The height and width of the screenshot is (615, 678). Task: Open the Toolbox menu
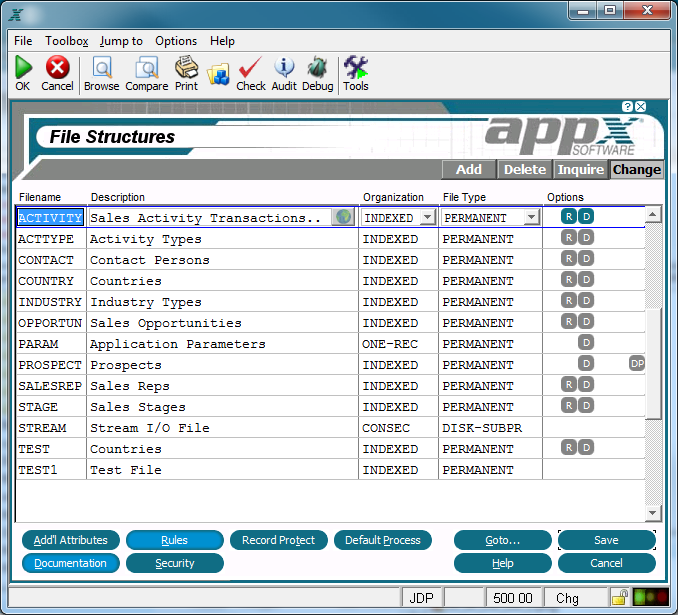click(x=67, y=41)
